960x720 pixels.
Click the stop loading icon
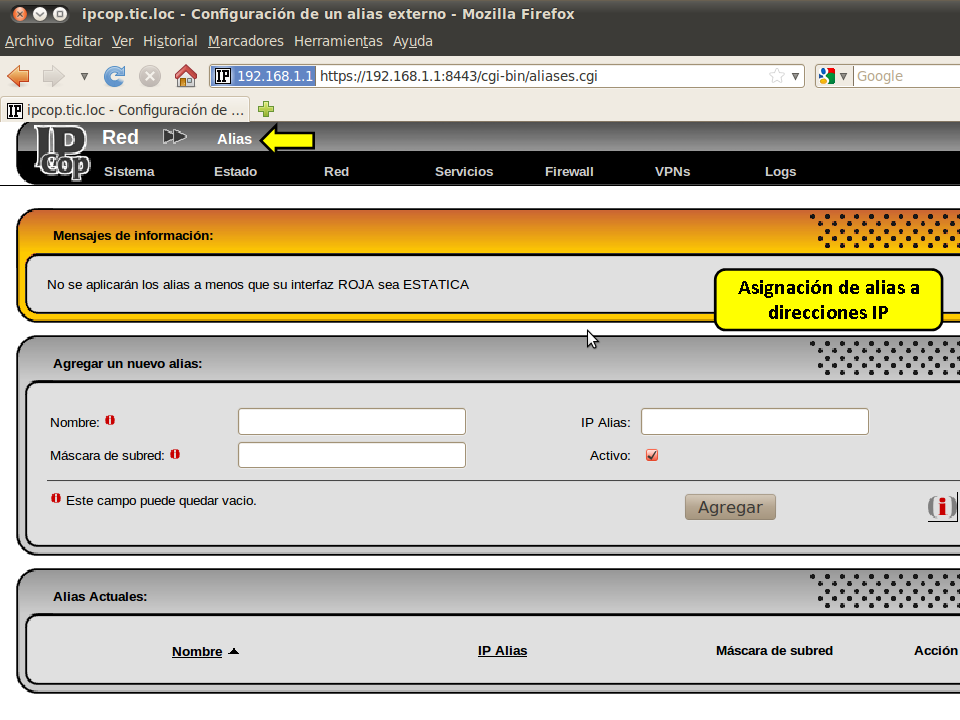[150, 76]
